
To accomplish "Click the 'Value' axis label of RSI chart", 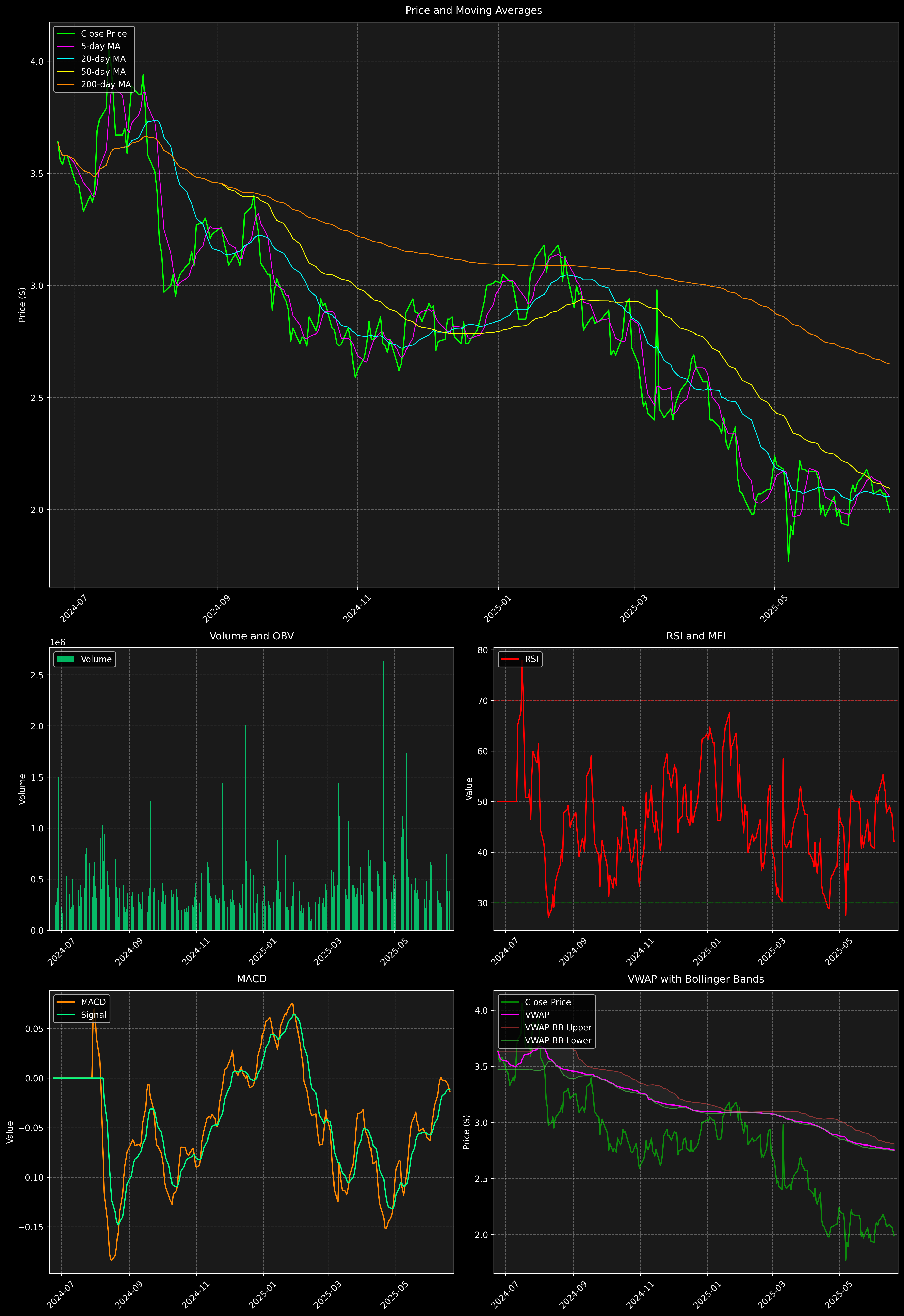I will pyautogui.click(x=469, y=789).
